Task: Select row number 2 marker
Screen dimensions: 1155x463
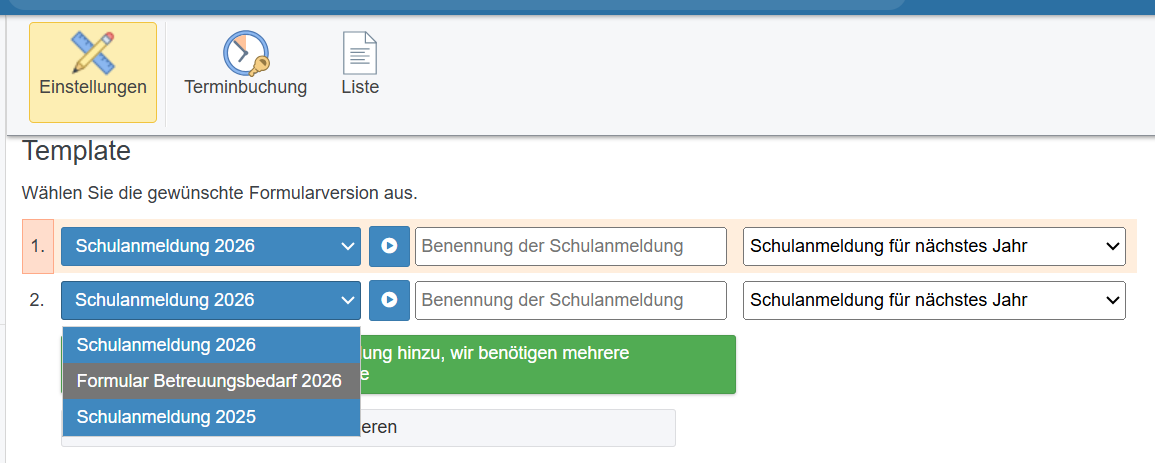Action: 37,300
